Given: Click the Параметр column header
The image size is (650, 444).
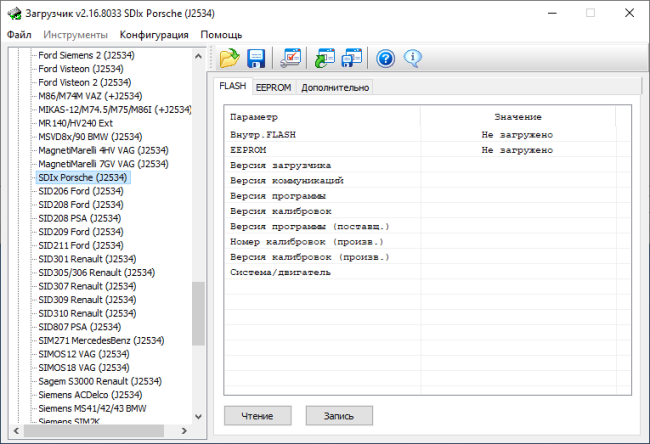Looking at the screenshot, I should (x=323, y=117).
